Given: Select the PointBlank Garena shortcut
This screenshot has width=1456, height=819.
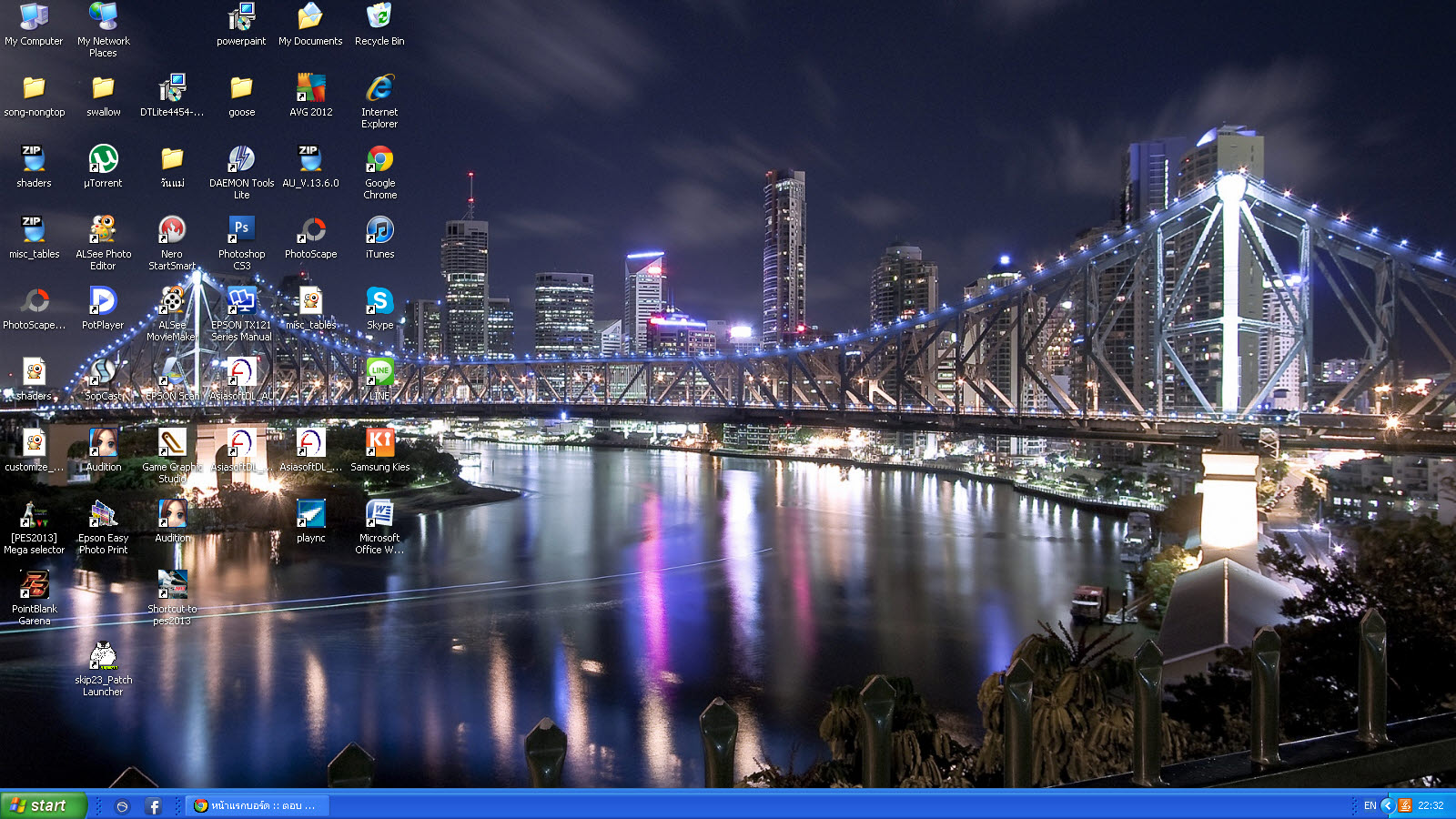Looking at the screenshot, I should [34, 585].
